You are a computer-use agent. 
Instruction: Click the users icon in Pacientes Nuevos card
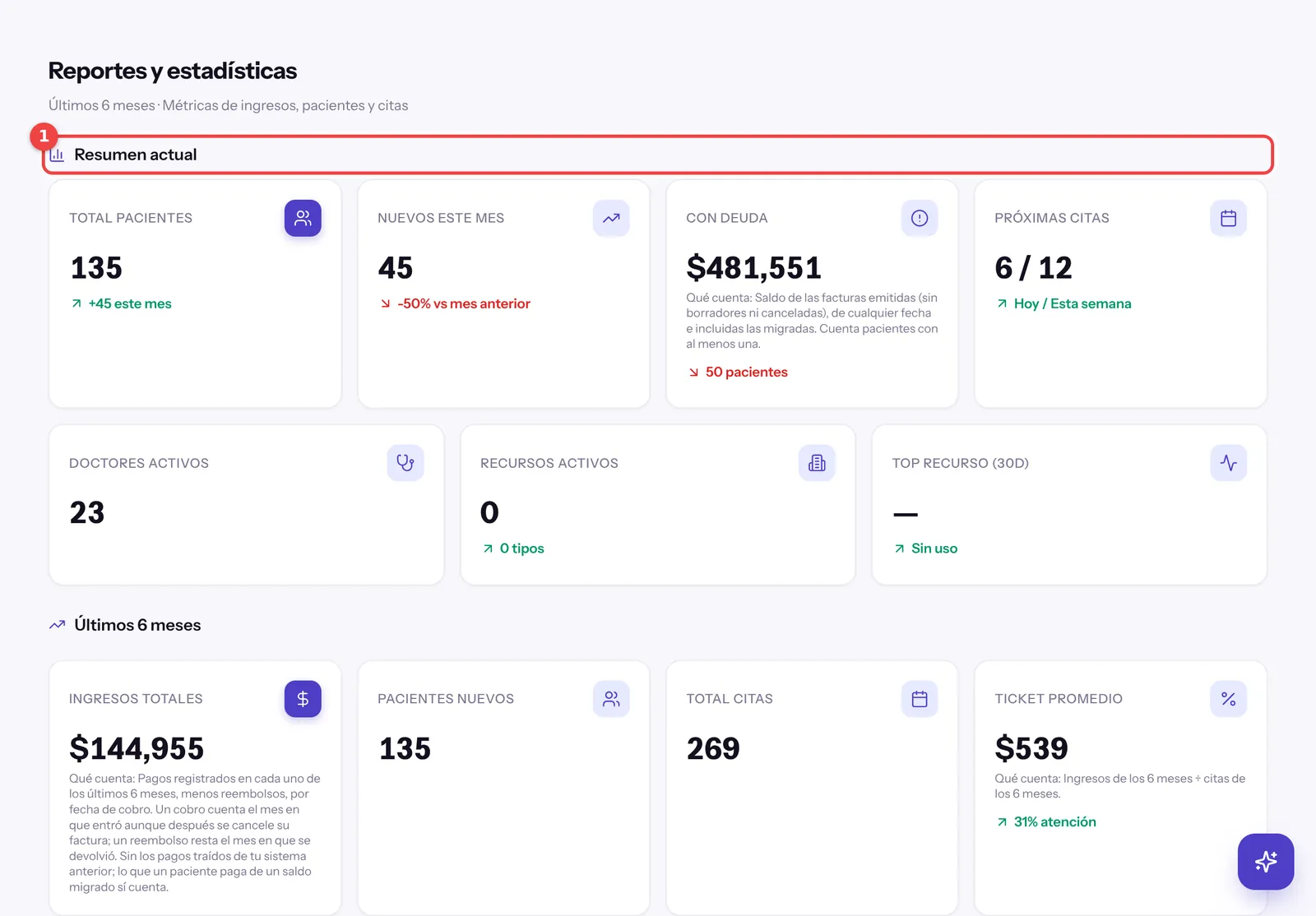pos(611,699)
